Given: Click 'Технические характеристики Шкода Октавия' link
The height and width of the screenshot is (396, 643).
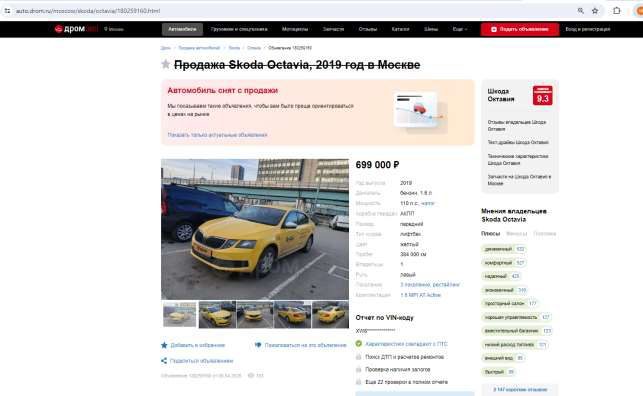Looking at the screenshot, I should pos(518,159).
